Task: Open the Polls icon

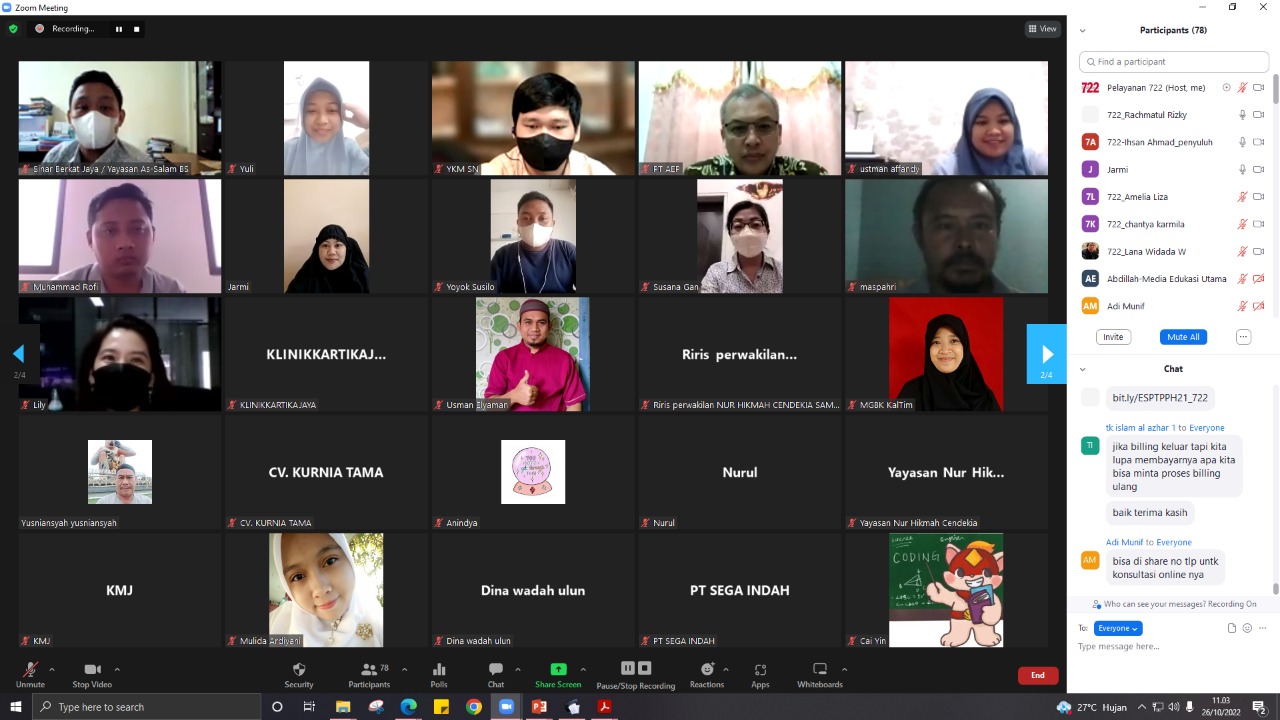Action: coord(439,670)
